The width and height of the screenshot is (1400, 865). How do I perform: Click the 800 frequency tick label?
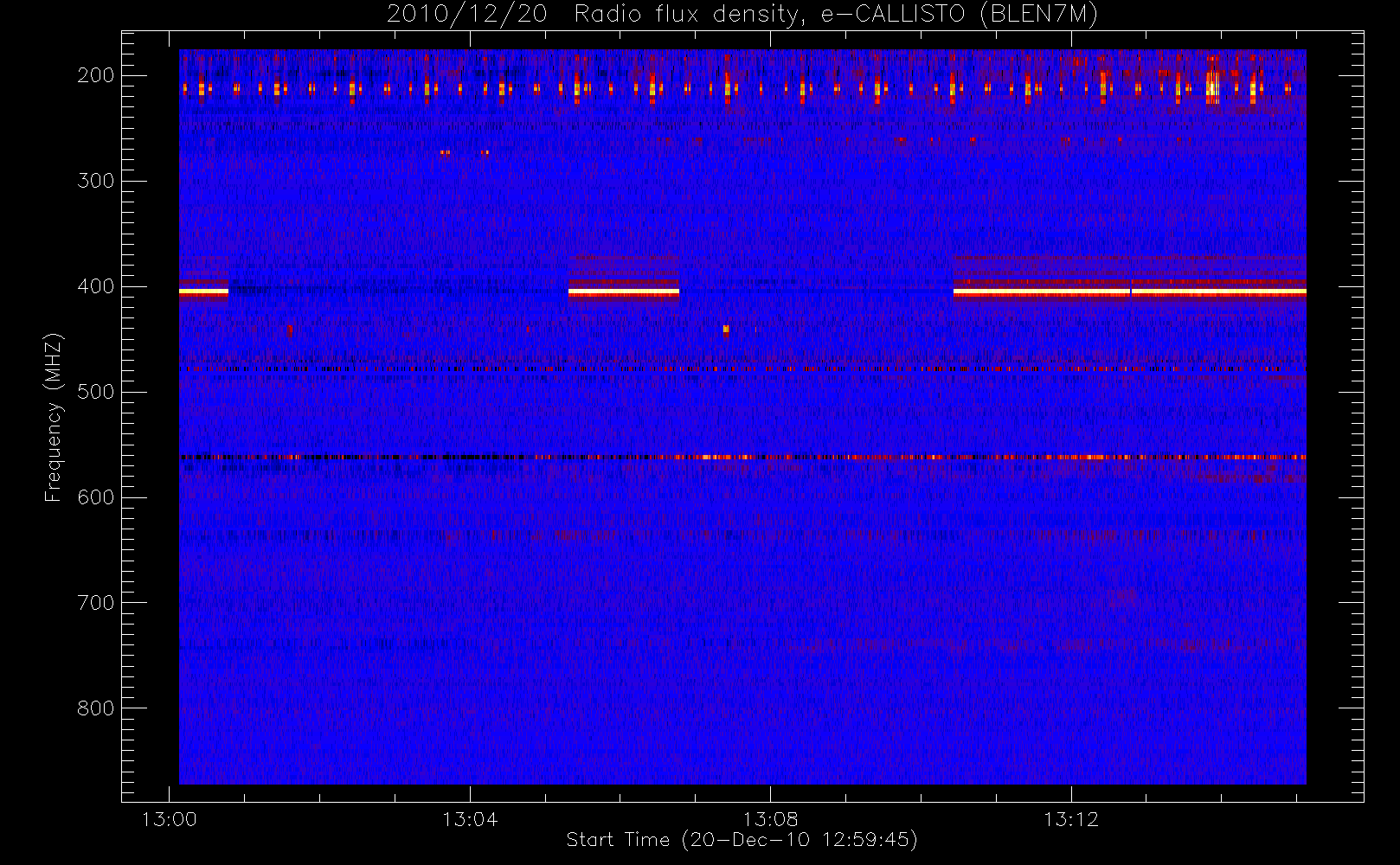95,708
